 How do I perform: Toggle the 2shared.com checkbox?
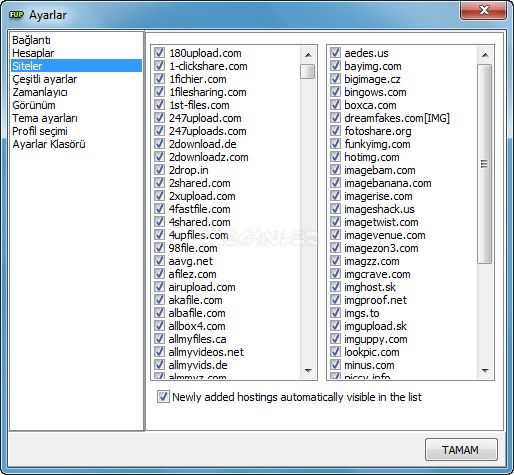click(160, 183)
